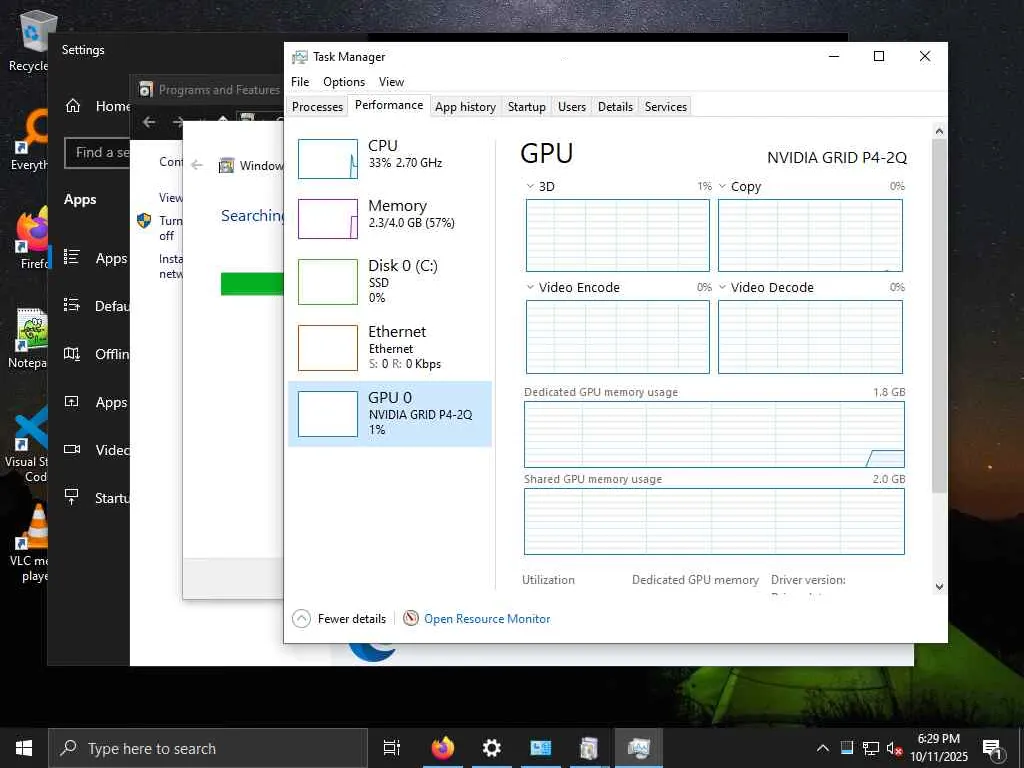Open Task View from the taskbar

(x=391, y=748)
